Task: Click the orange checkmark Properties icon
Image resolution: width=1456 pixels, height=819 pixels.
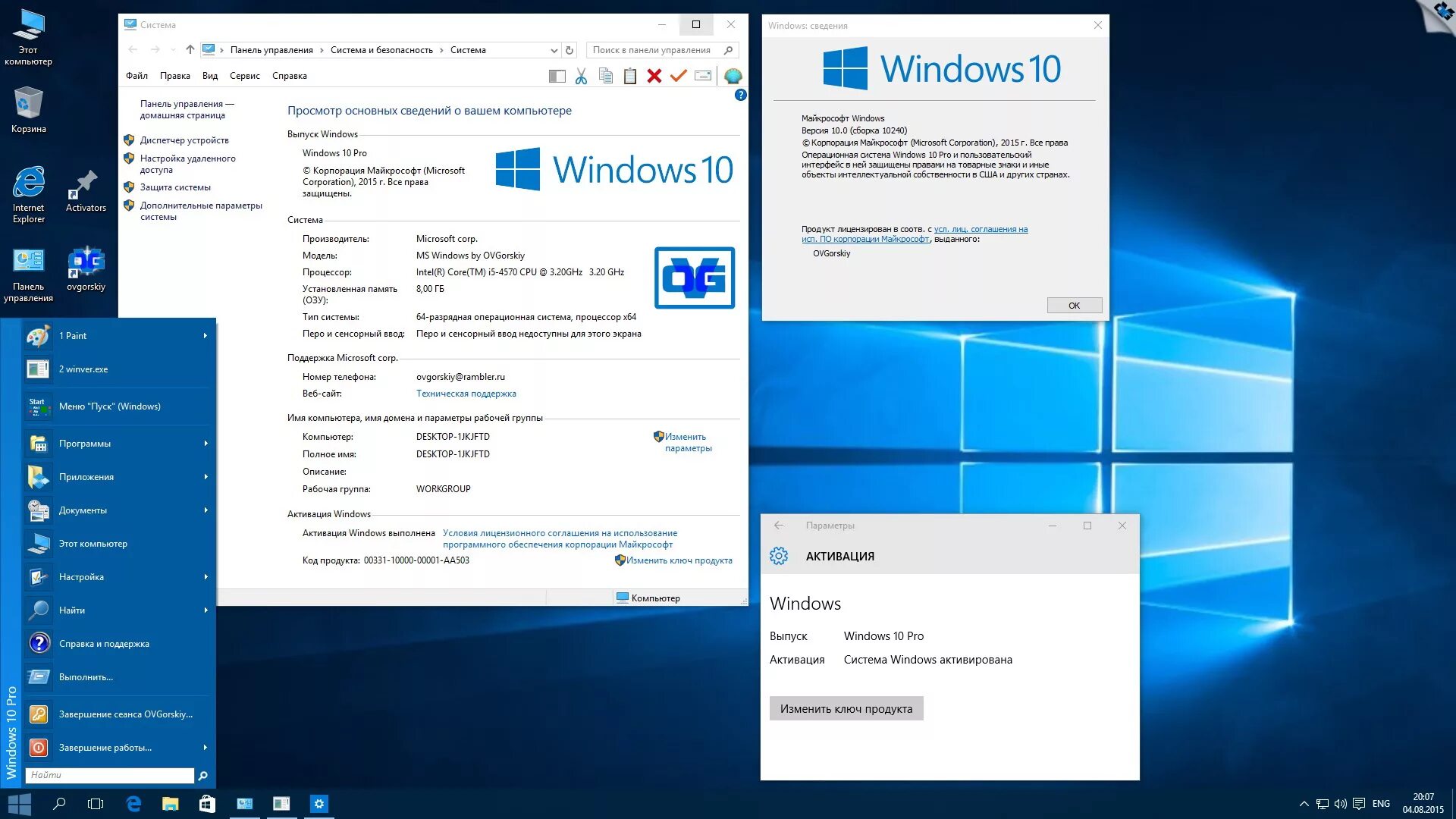Action: (x=678, y=76)
